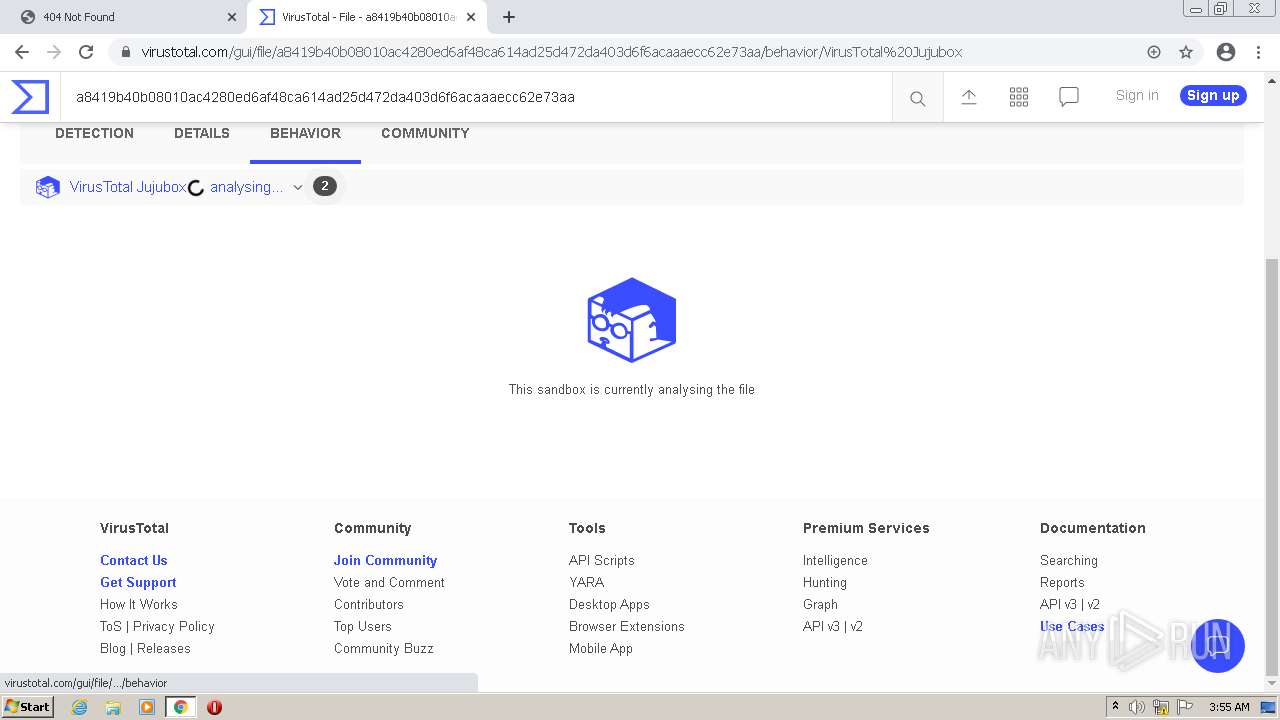
Task: Click the upload file icon
Action: [969, 97]
